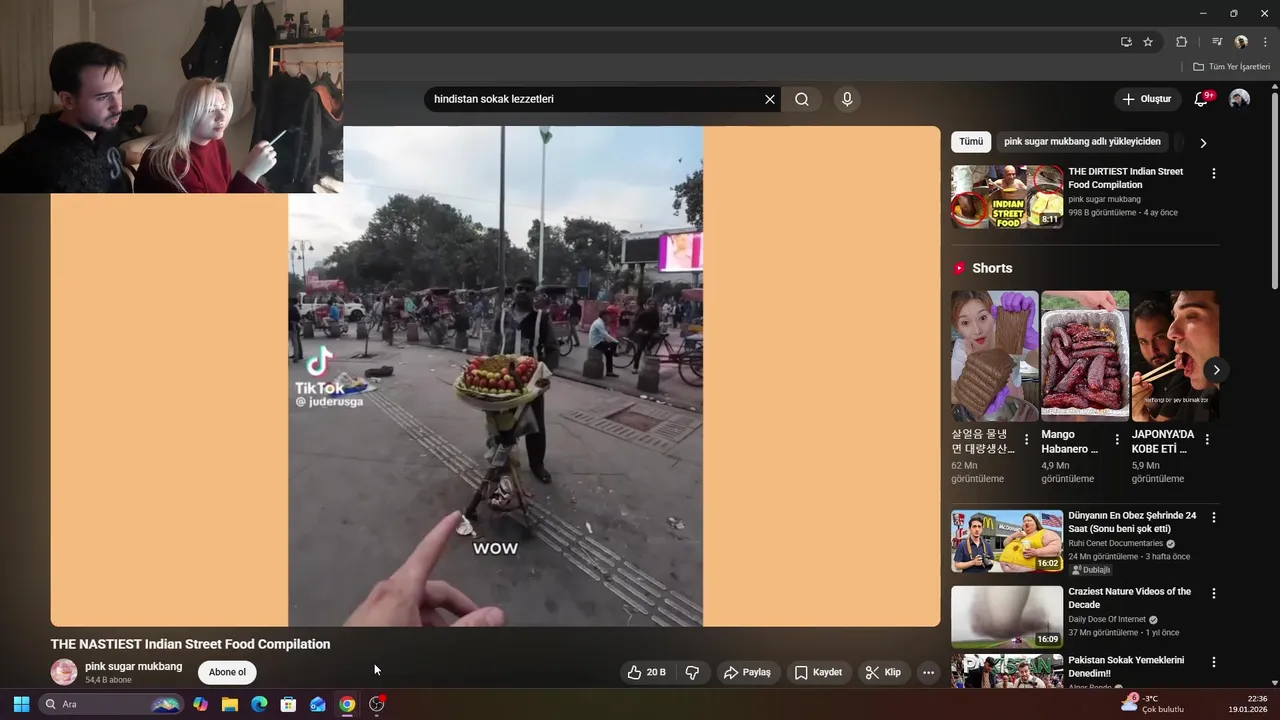
Task: Open Craziest Nature Videos thumbnail
Action: point(1007,617)
